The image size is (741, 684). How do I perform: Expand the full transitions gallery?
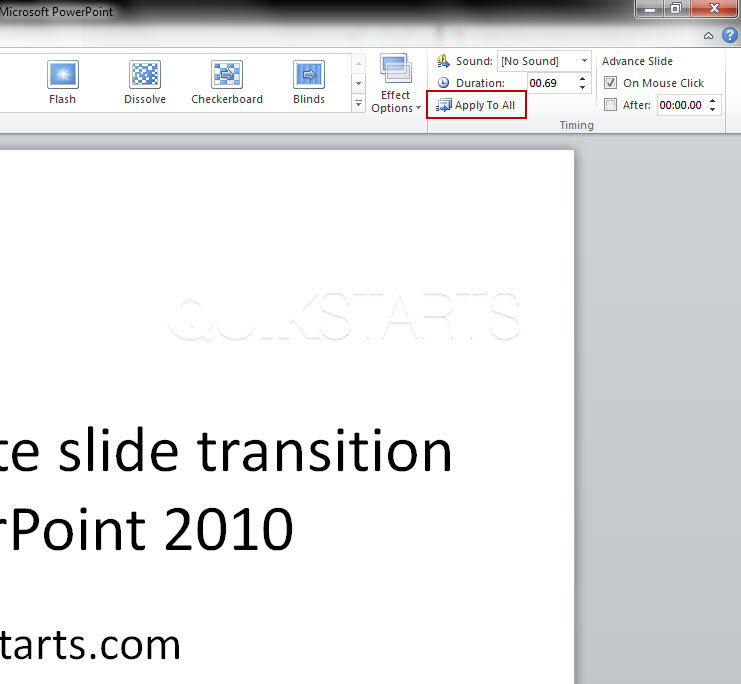pyautogui.click(x=358, y=103)
